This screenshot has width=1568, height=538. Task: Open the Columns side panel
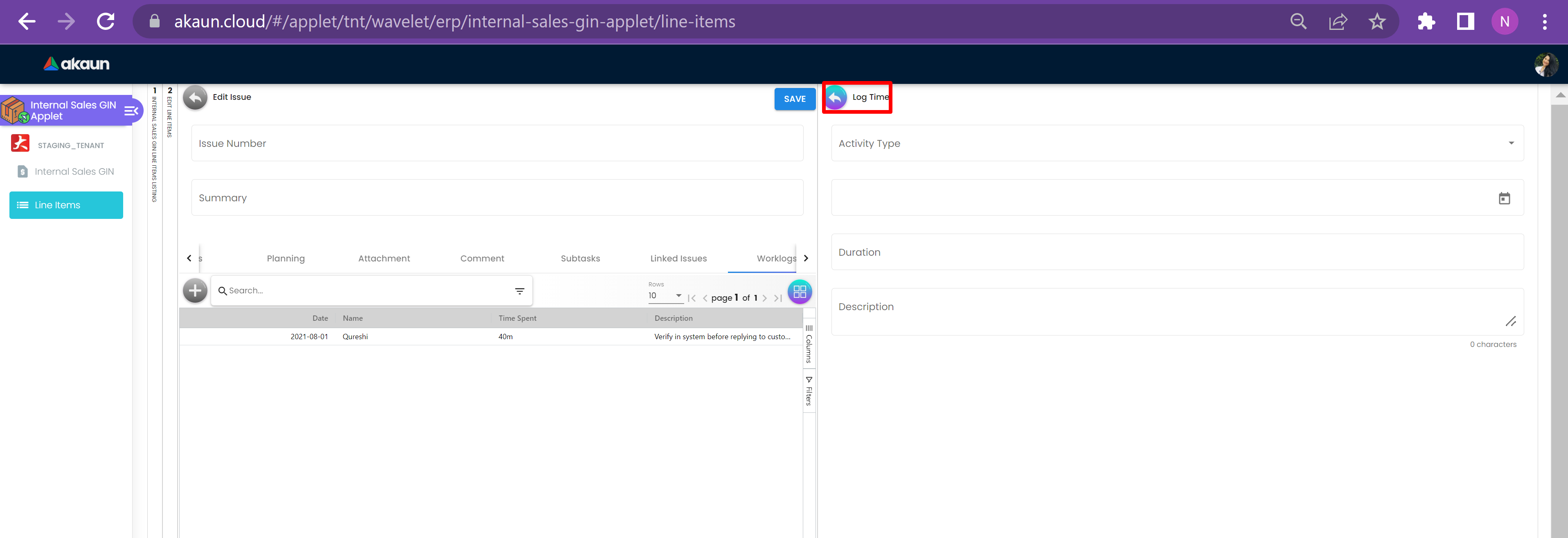pos(809,344)
